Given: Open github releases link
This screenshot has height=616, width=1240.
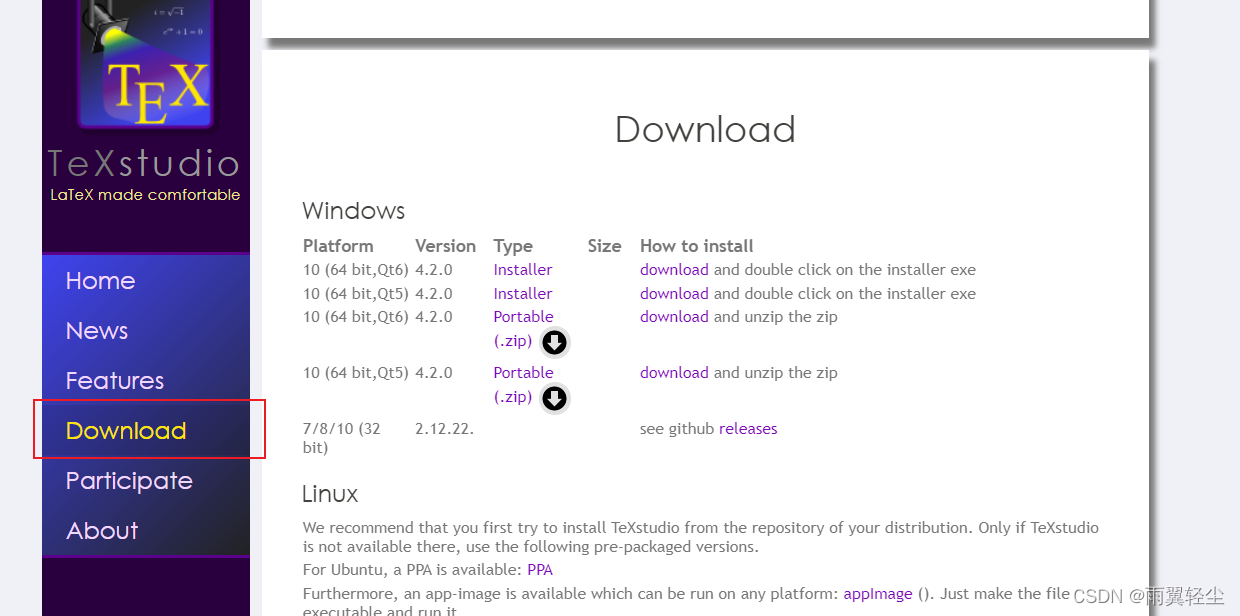Looking at the screenshot, I should click(x=748, y=429).
